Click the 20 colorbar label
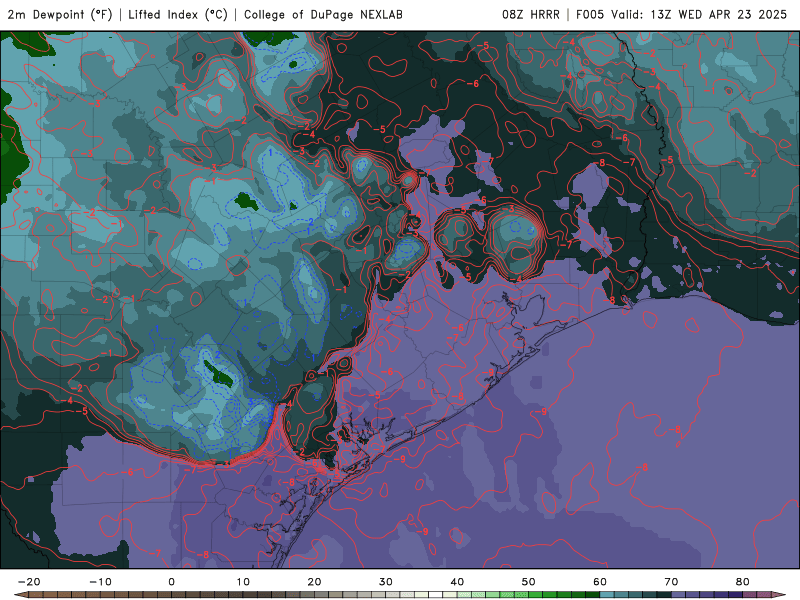The height and width of the screenshot is (600, 800). (x=314, y=582)
